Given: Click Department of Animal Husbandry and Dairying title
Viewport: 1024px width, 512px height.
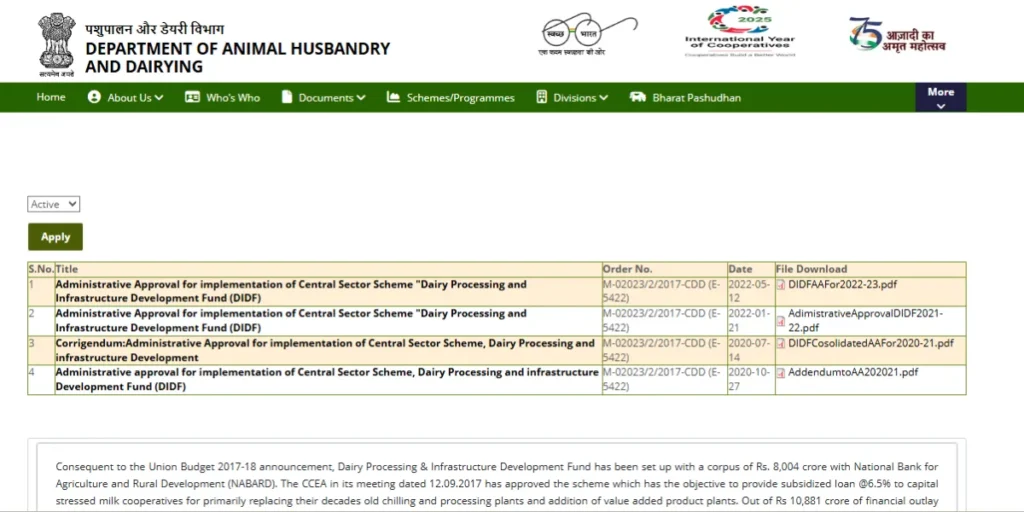Looking at the screenshot, I should click(x=238, y=57).
